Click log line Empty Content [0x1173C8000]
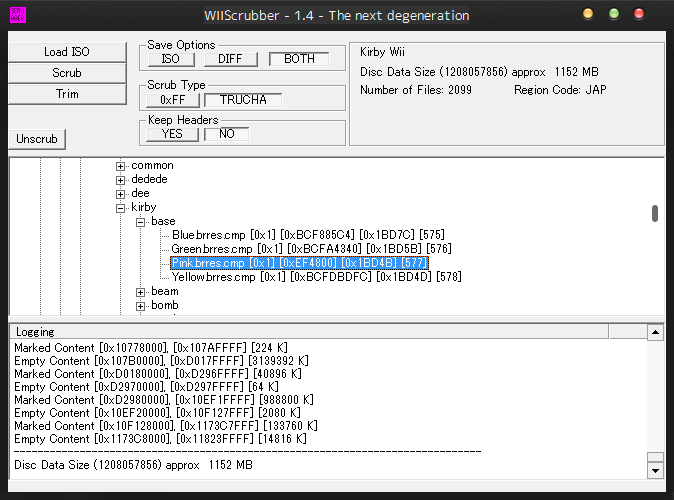The width and height of the screenshot is (674, 500). (160, 439)
